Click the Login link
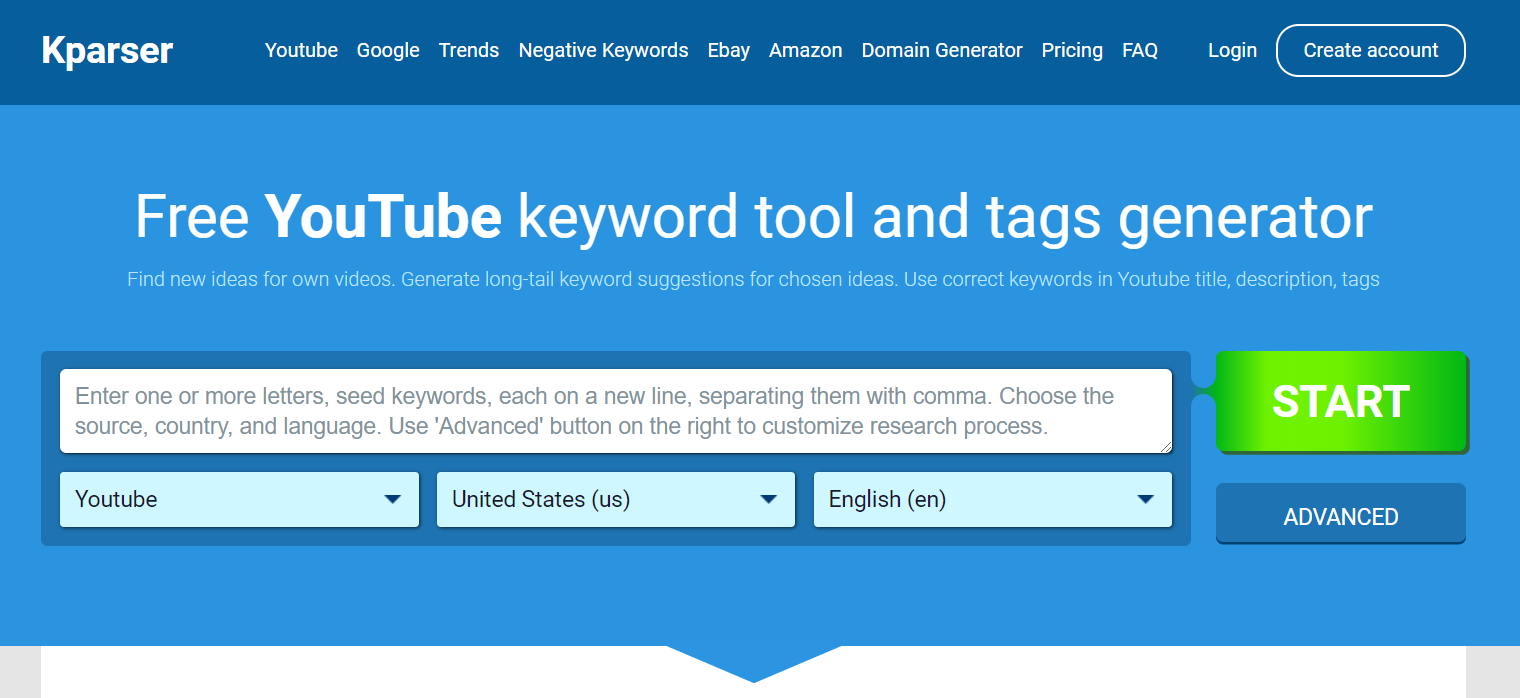The width and height of the screenshot is (1520, 698). click(1232, 50)
